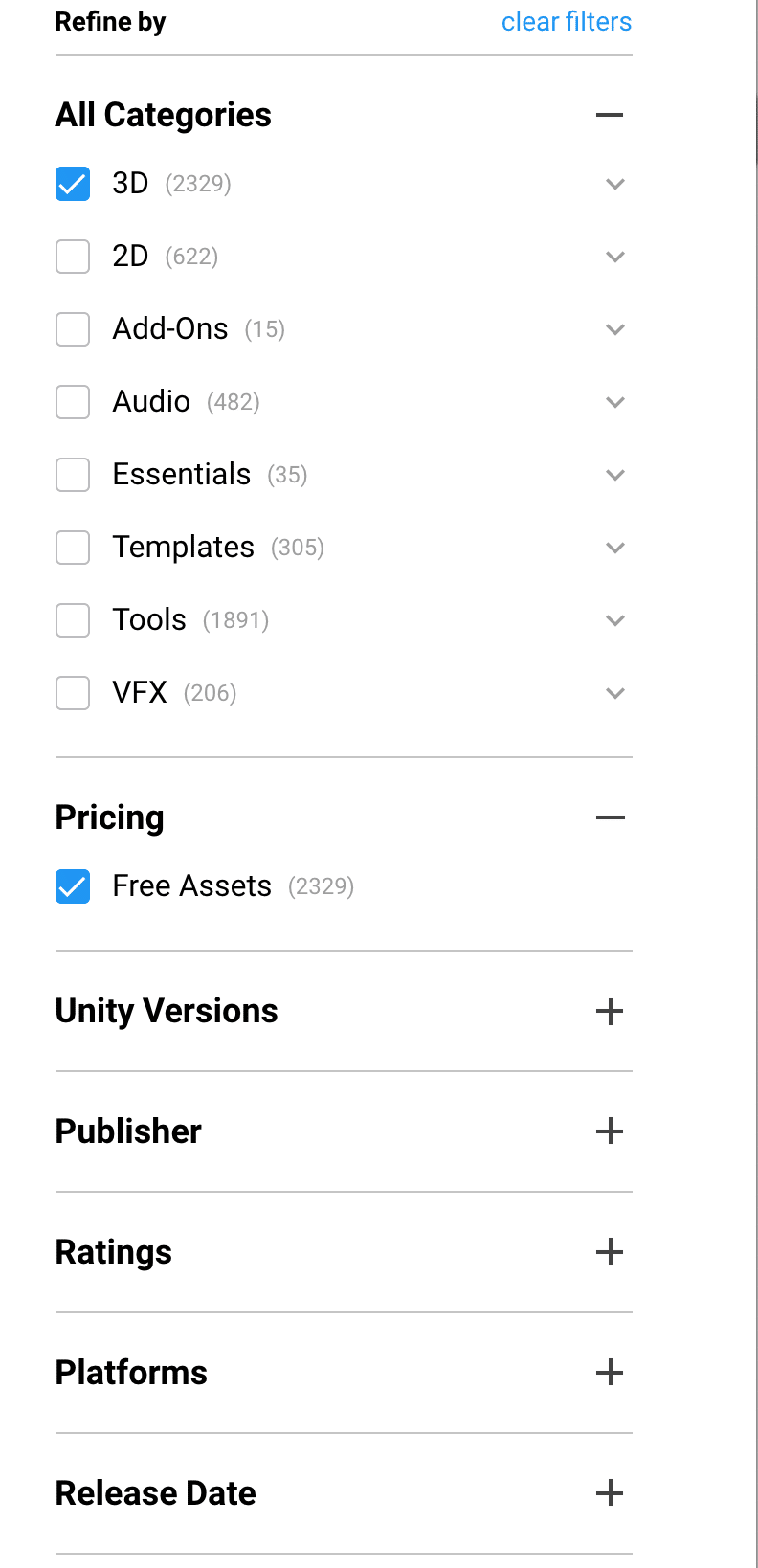Show Release Date filter options
758x1568 pixels.
(609, 1493)
